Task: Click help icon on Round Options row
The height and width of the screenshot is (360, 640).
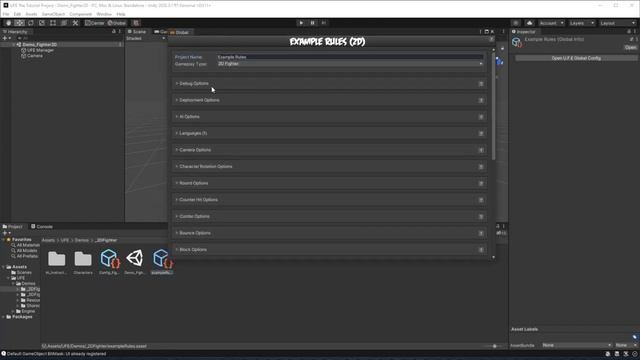Action: (x=481, y=183)
